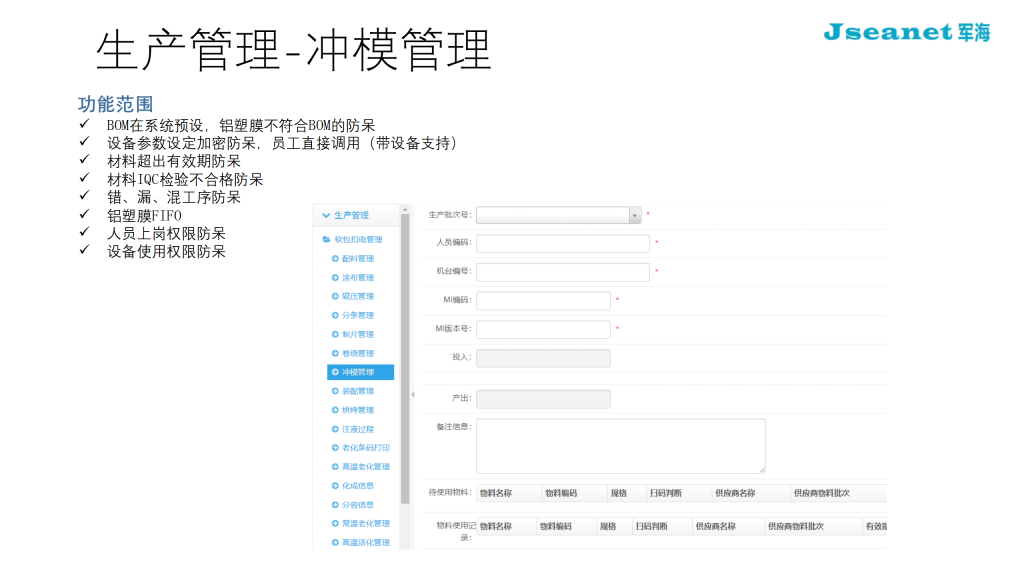
Task: Click the folder icon beside 软包扣电管理
Action: pyautogui.click(x=326, y=240)
